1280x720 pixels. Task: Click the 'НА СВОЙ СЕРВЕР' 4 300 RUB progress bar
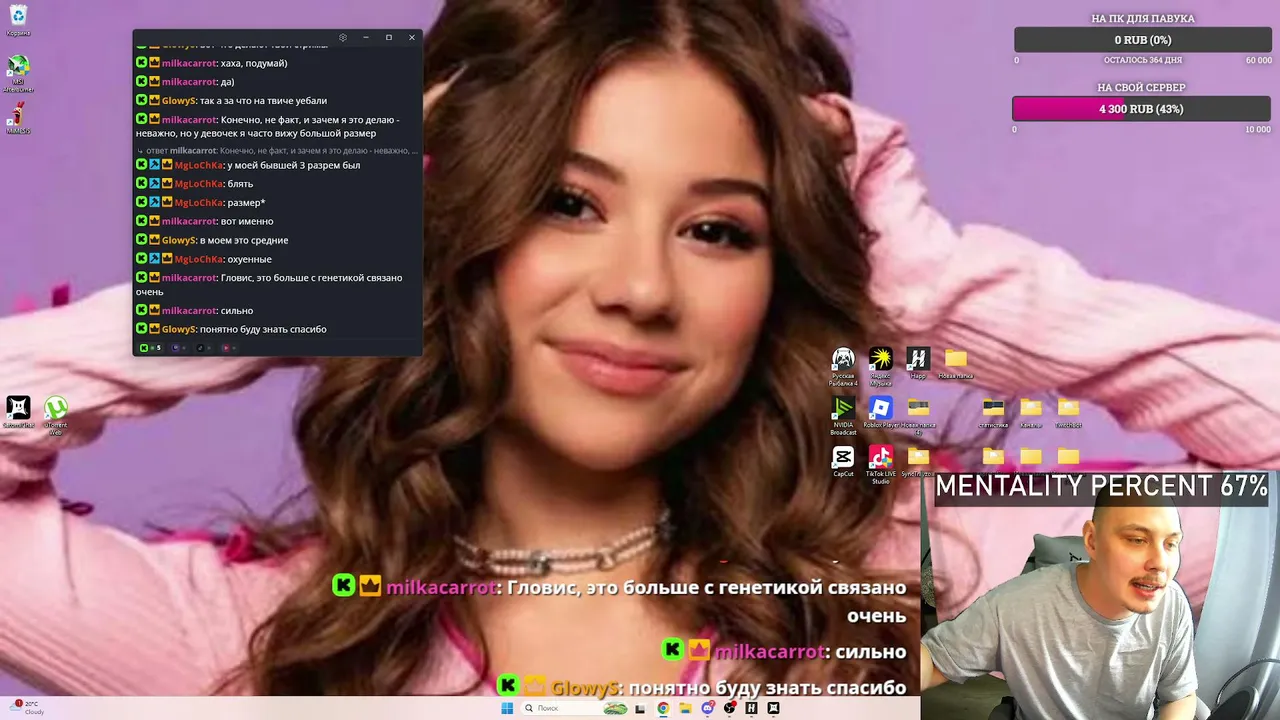[1142, 109]
